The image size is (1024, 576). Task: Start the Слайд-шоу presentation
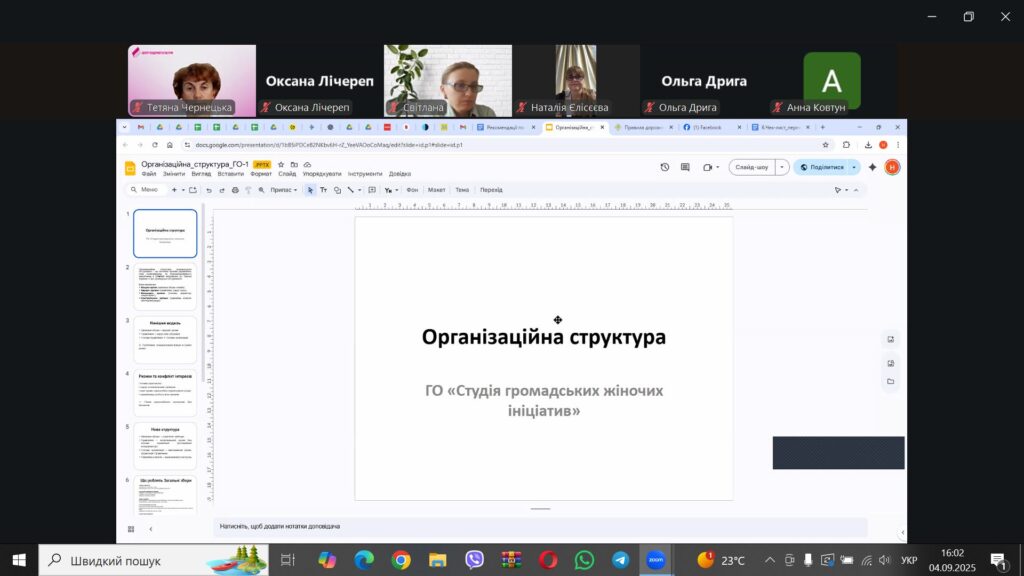[752, 167]
